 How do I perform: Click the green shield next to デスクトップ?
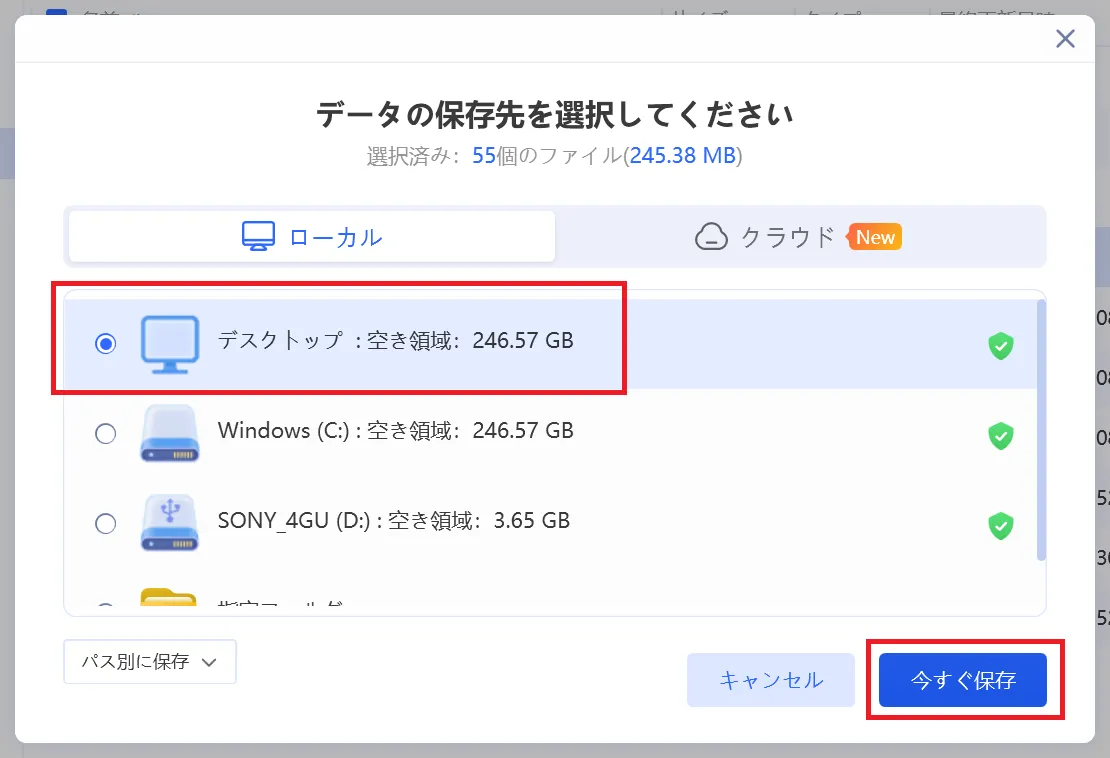click(x=1000, y=345)
